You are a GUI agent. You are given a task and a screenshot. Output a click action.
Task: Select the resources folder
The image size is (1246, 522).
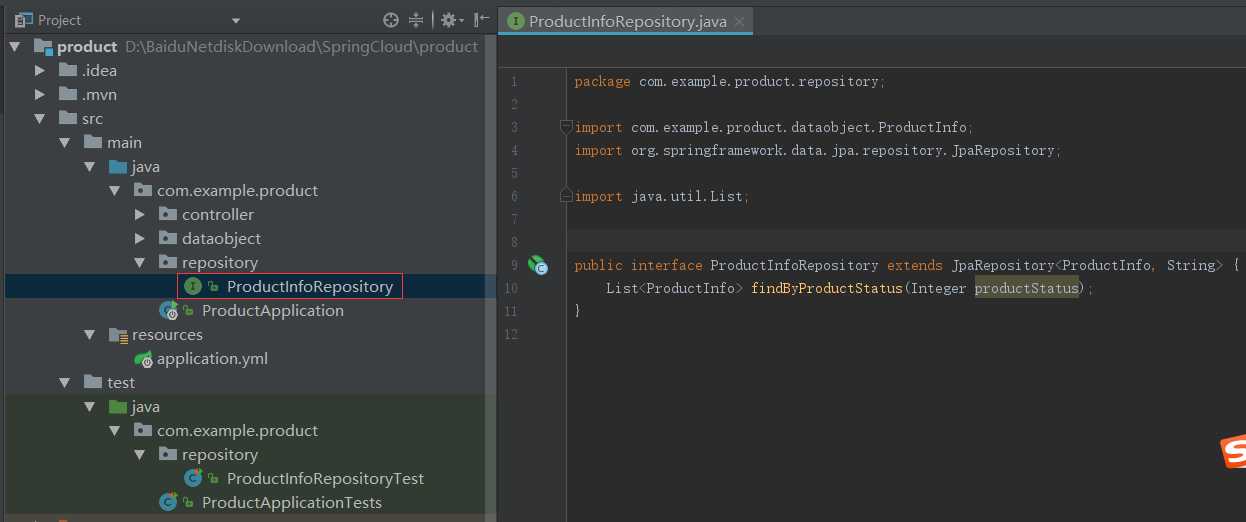click(167, 334)
